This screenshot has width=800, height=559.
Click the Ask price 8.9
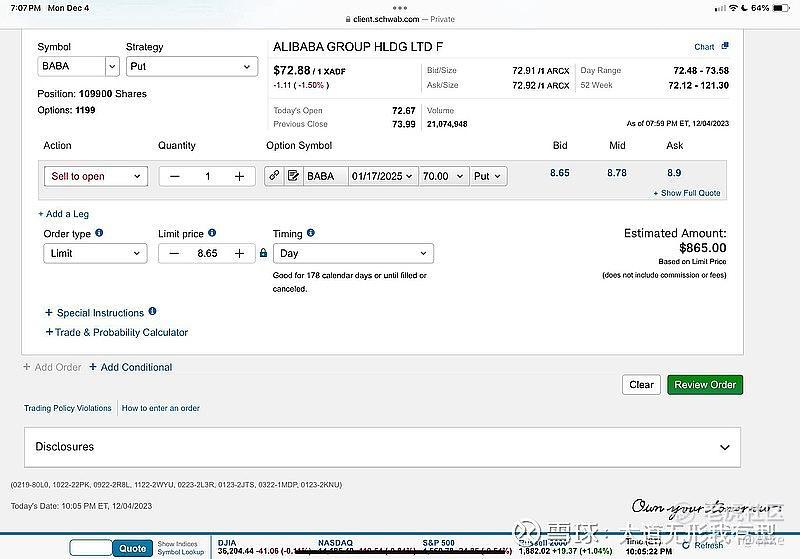point(674,173)
